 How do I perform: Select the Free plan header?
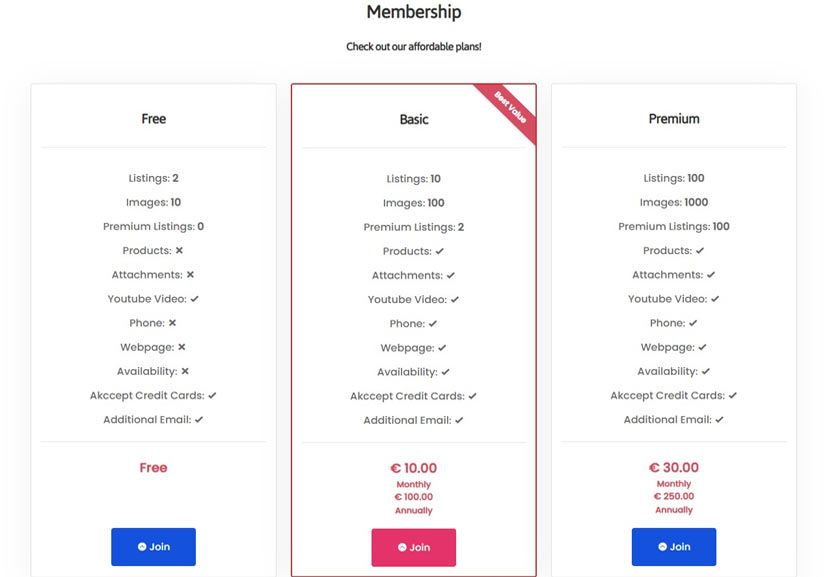pos(153,118)
